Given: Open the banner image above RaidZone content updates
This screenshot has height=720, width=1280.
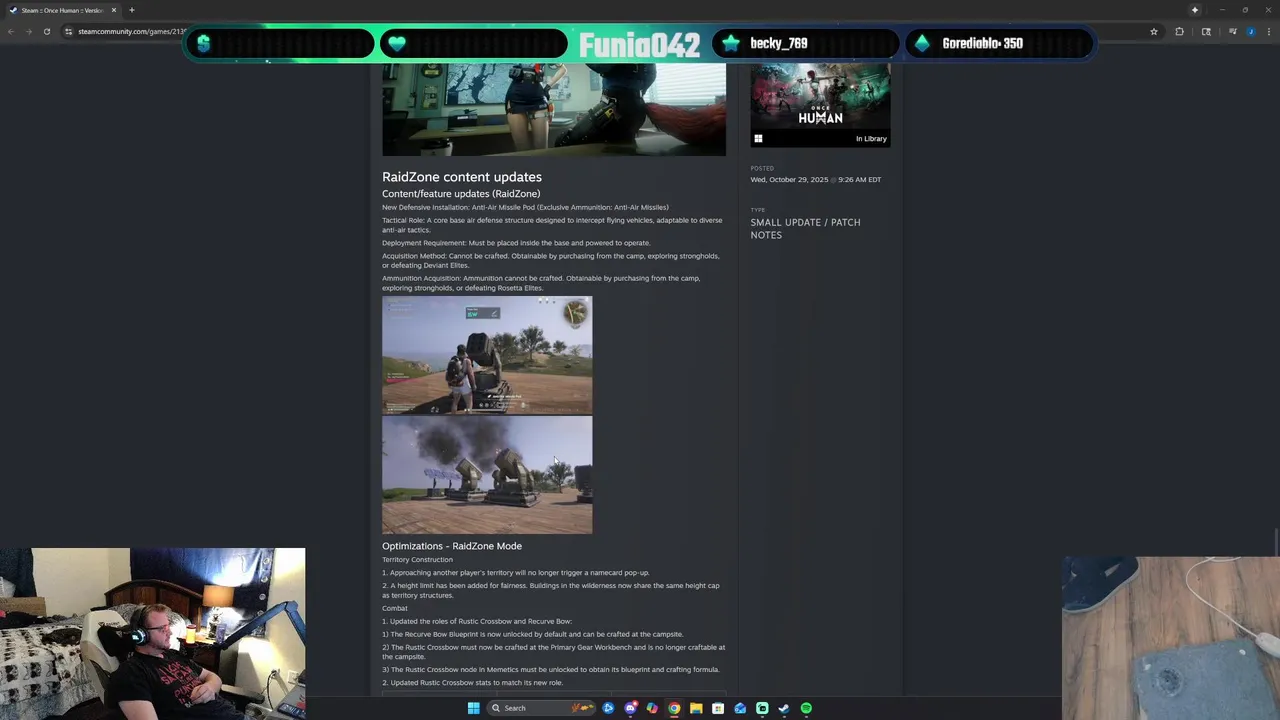Looking at the screenshot, I should point(554,109).
